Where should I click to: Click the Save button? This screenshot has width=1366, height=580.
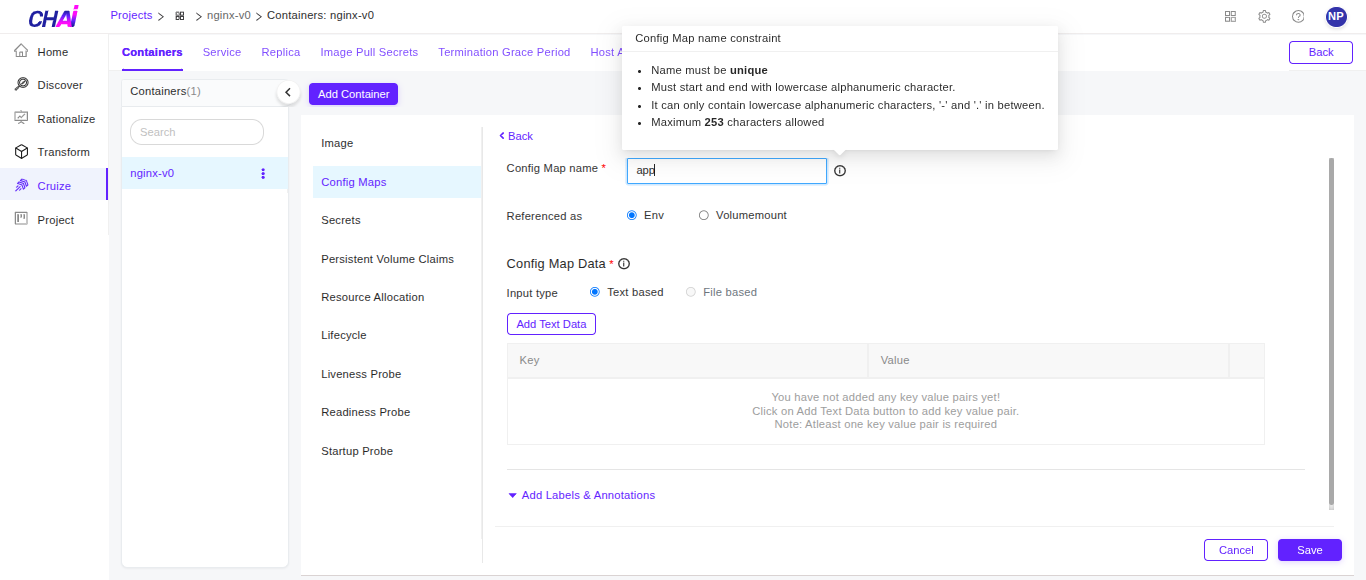[1309, 550]
